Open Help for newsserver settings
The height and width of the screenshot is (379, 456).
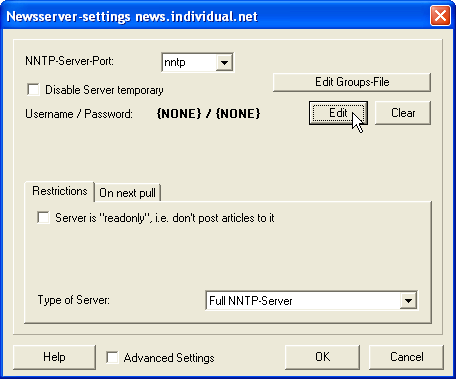[54, 357]
